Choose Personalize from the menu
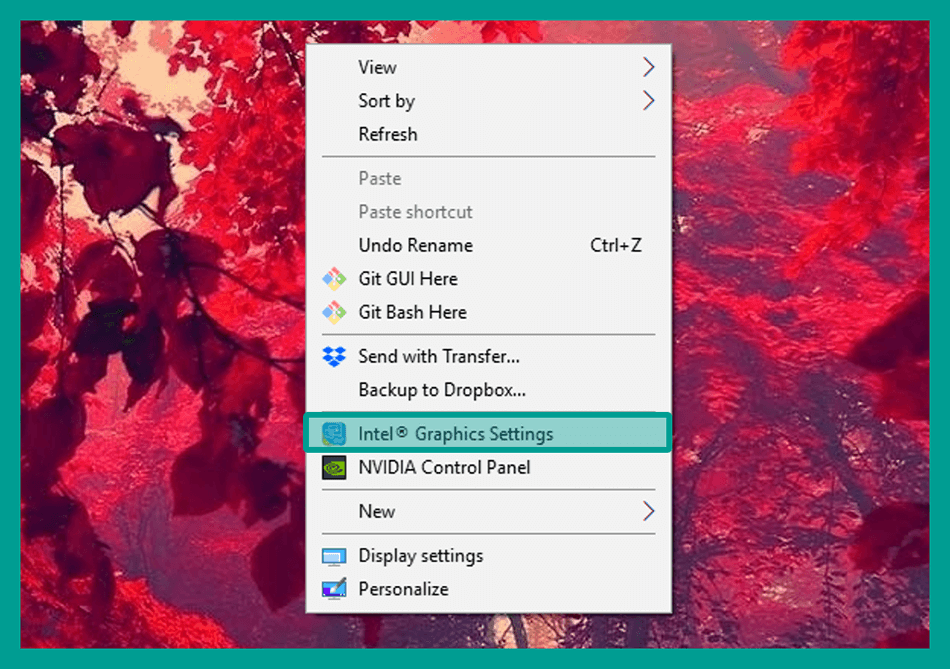 tap(488, 589)
